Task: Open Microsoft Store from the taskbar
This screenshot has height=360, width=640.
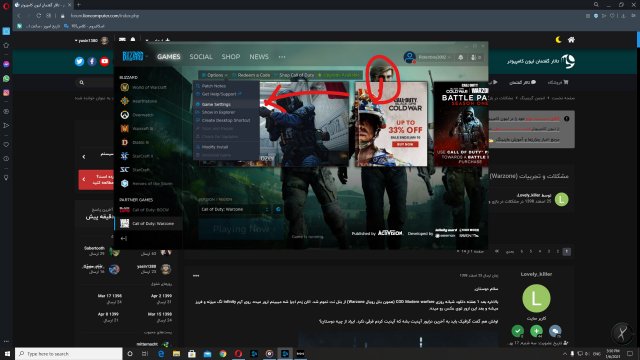Action: [192, 353]
